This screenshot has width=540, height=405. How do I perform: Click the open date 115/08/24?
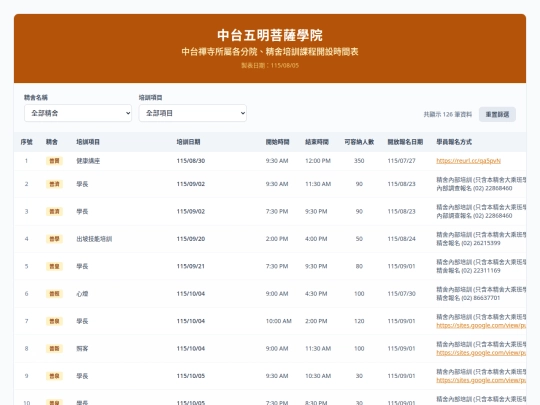pyautogui.click(x=402, y=239)
